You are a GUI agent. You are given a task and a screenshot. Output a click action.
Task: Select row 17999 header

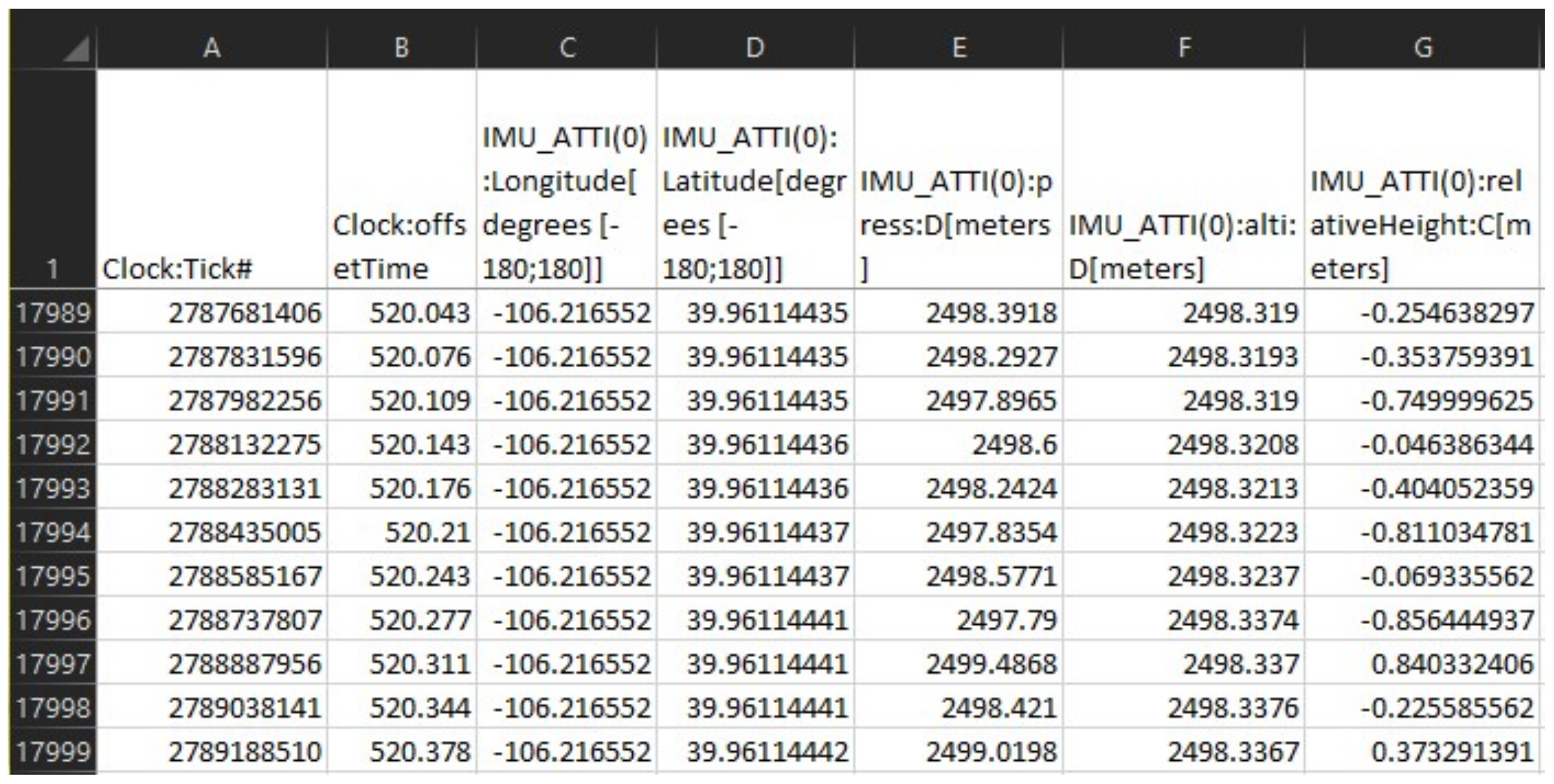point(53,751)
